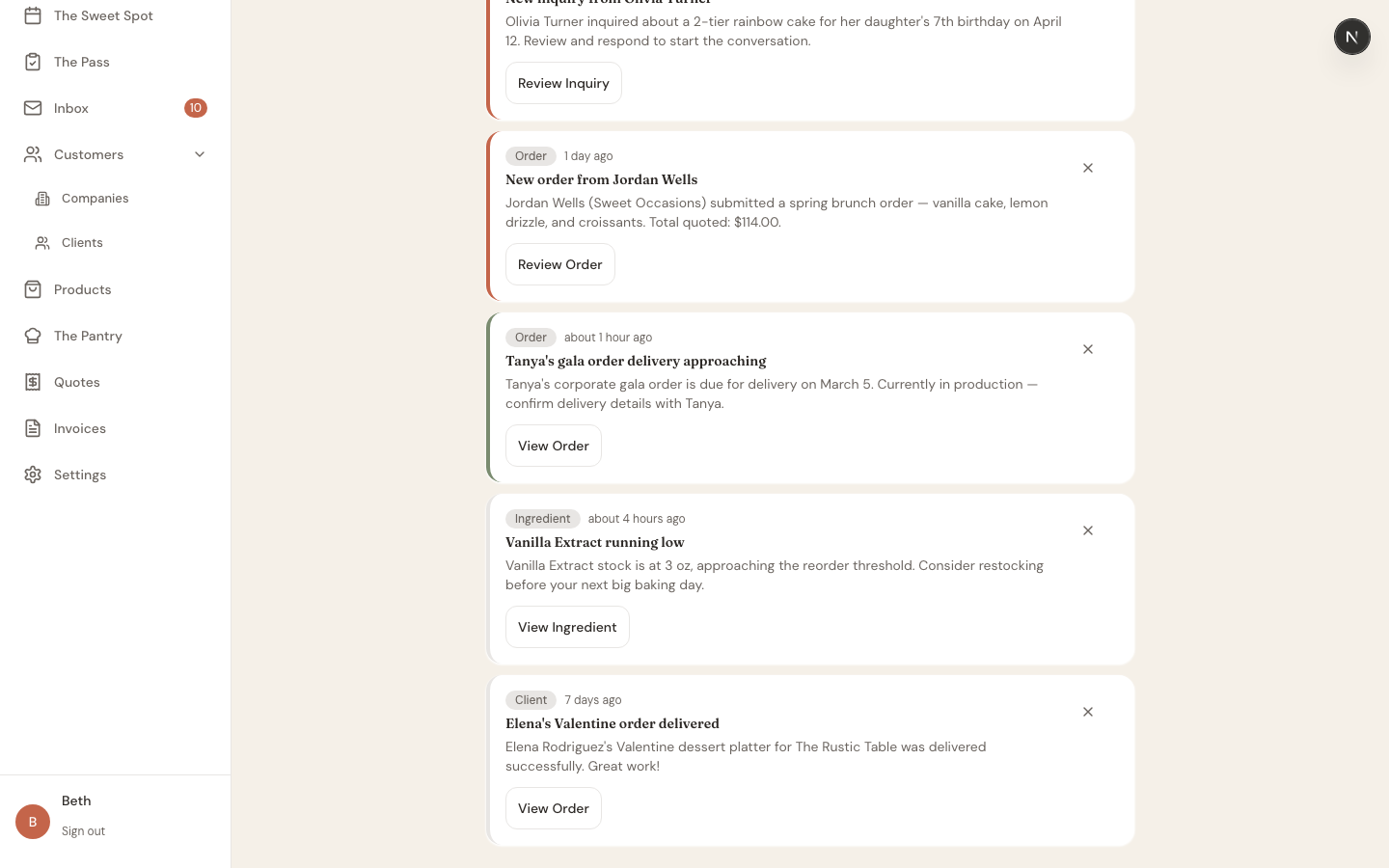Select the Invoices document icon

33,428
